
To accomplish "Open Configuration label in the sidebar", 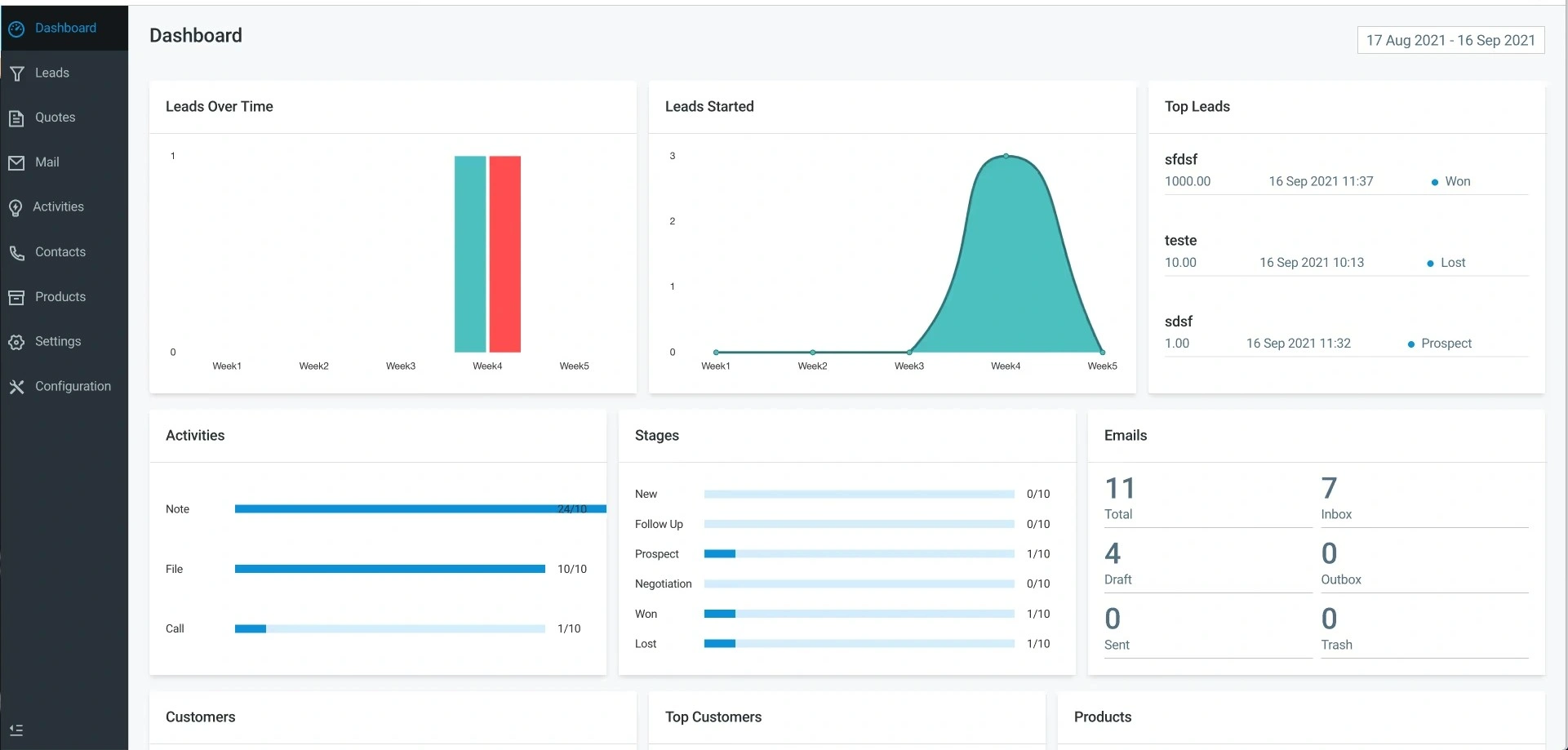I will click(73, 386).
